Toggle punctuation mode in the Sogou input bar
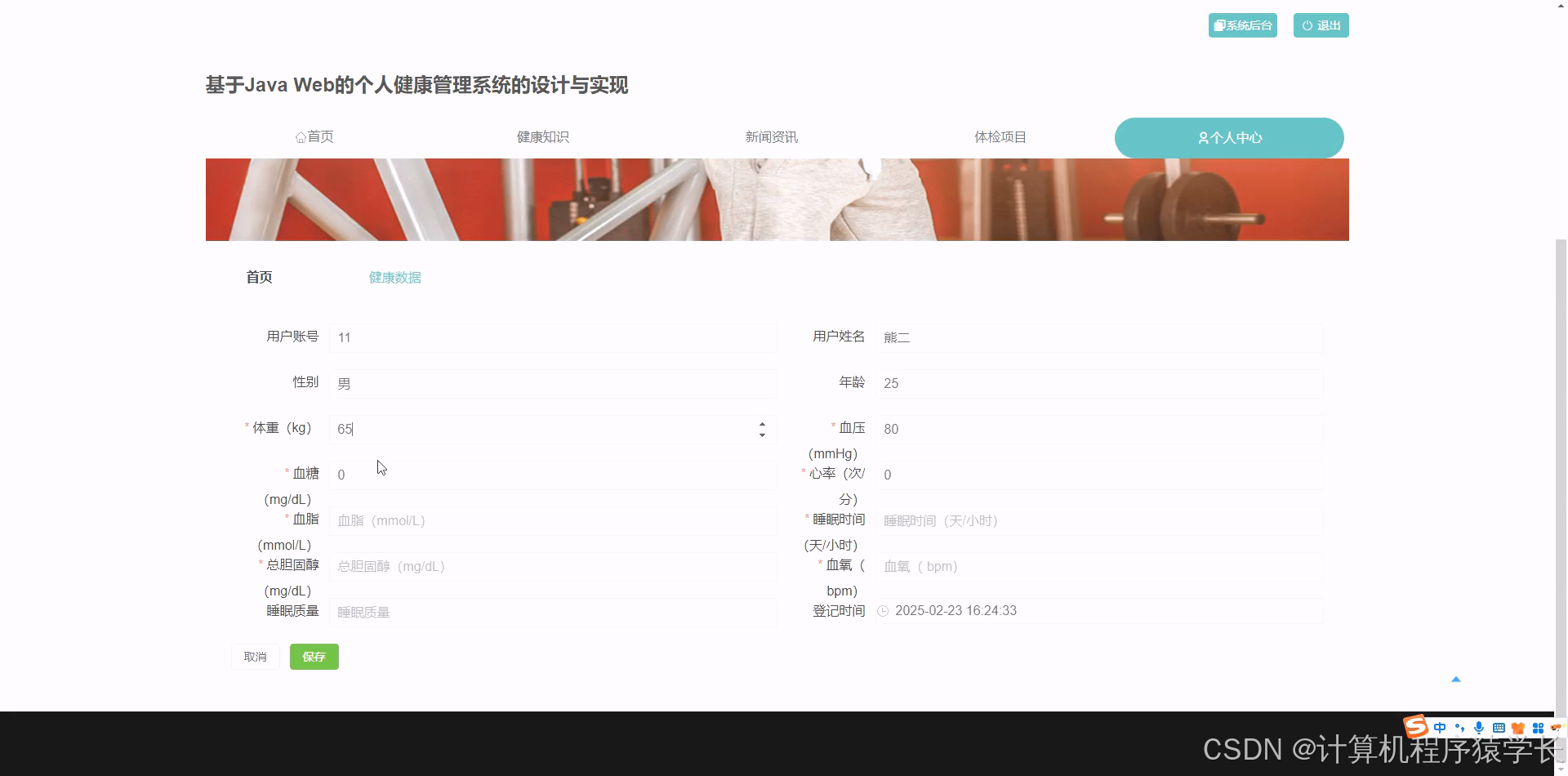The width and height of the screenshot is (1568, 776). (1460, 727)
